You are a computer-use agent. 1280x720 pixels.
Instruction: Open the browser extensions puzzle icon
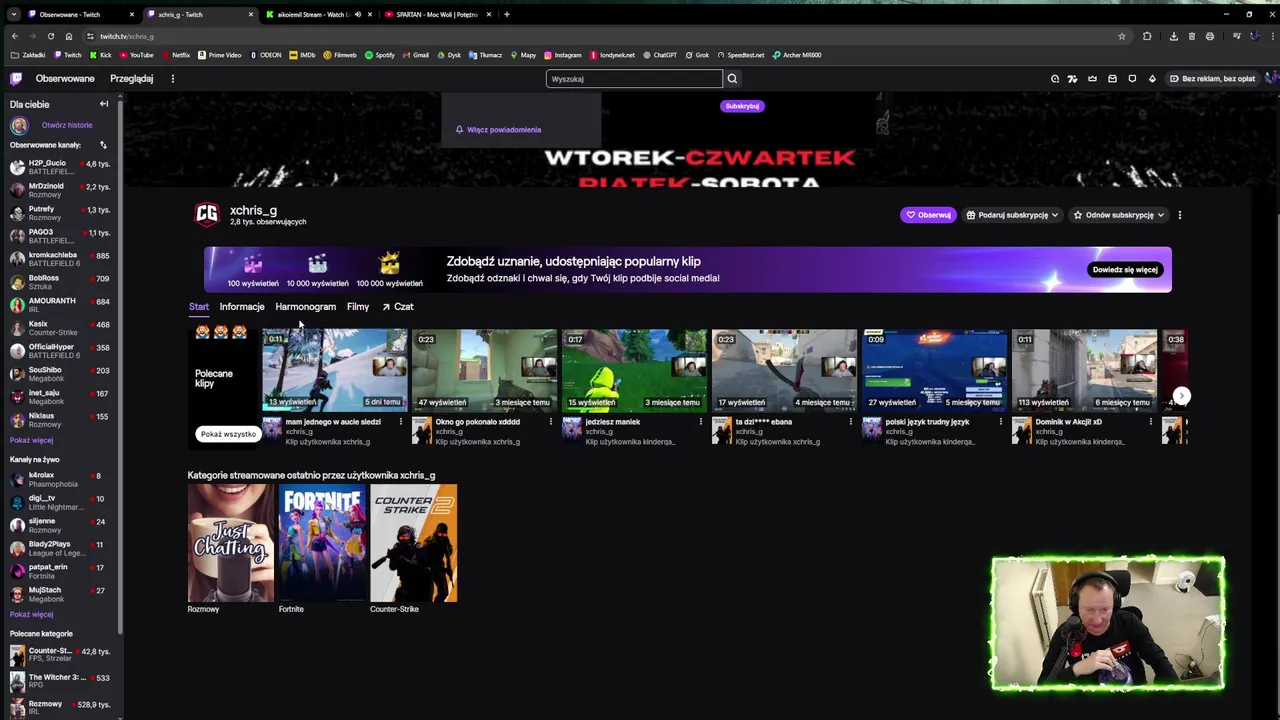tap(1147, 36)
